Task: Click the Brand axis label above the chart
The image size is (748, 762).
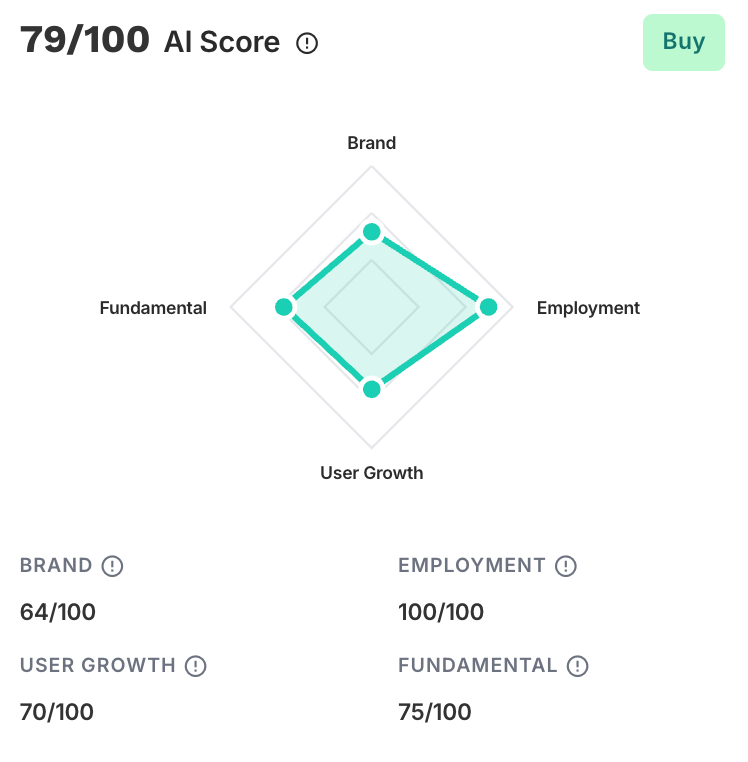Action: click(372, 143)
